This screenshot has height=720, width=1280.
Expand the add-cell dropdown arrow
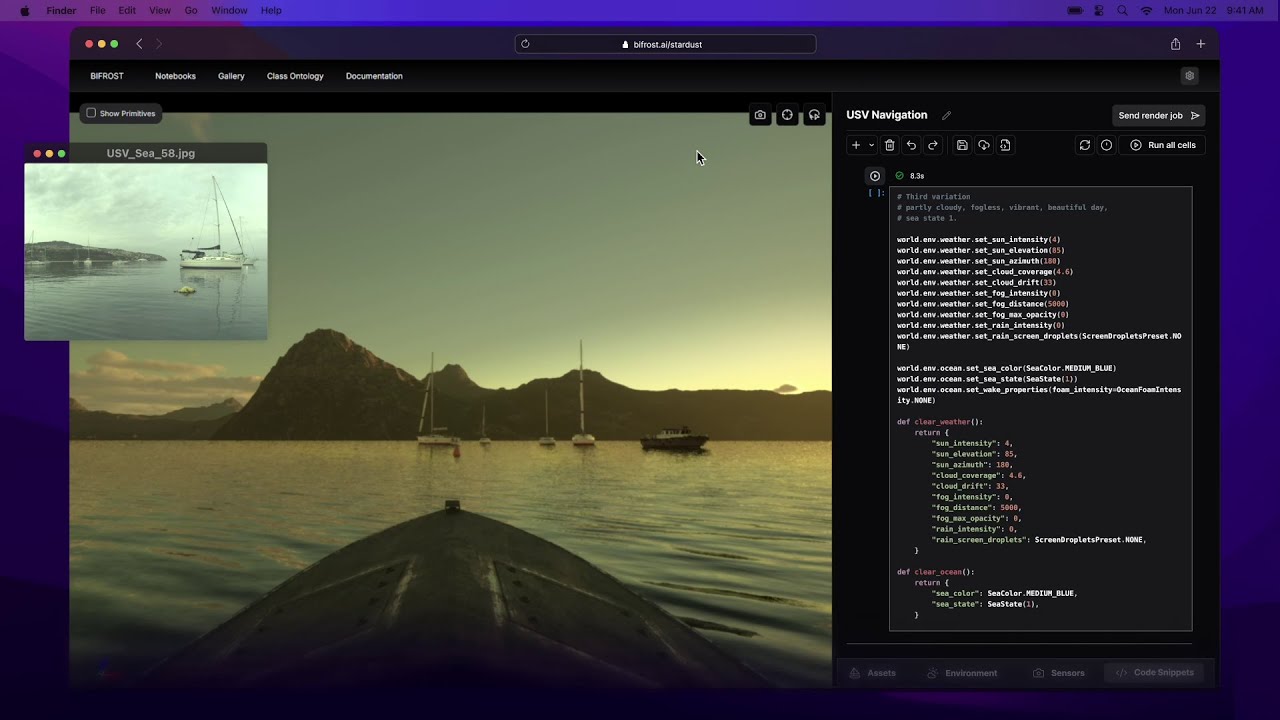click(x=871, y=145)
